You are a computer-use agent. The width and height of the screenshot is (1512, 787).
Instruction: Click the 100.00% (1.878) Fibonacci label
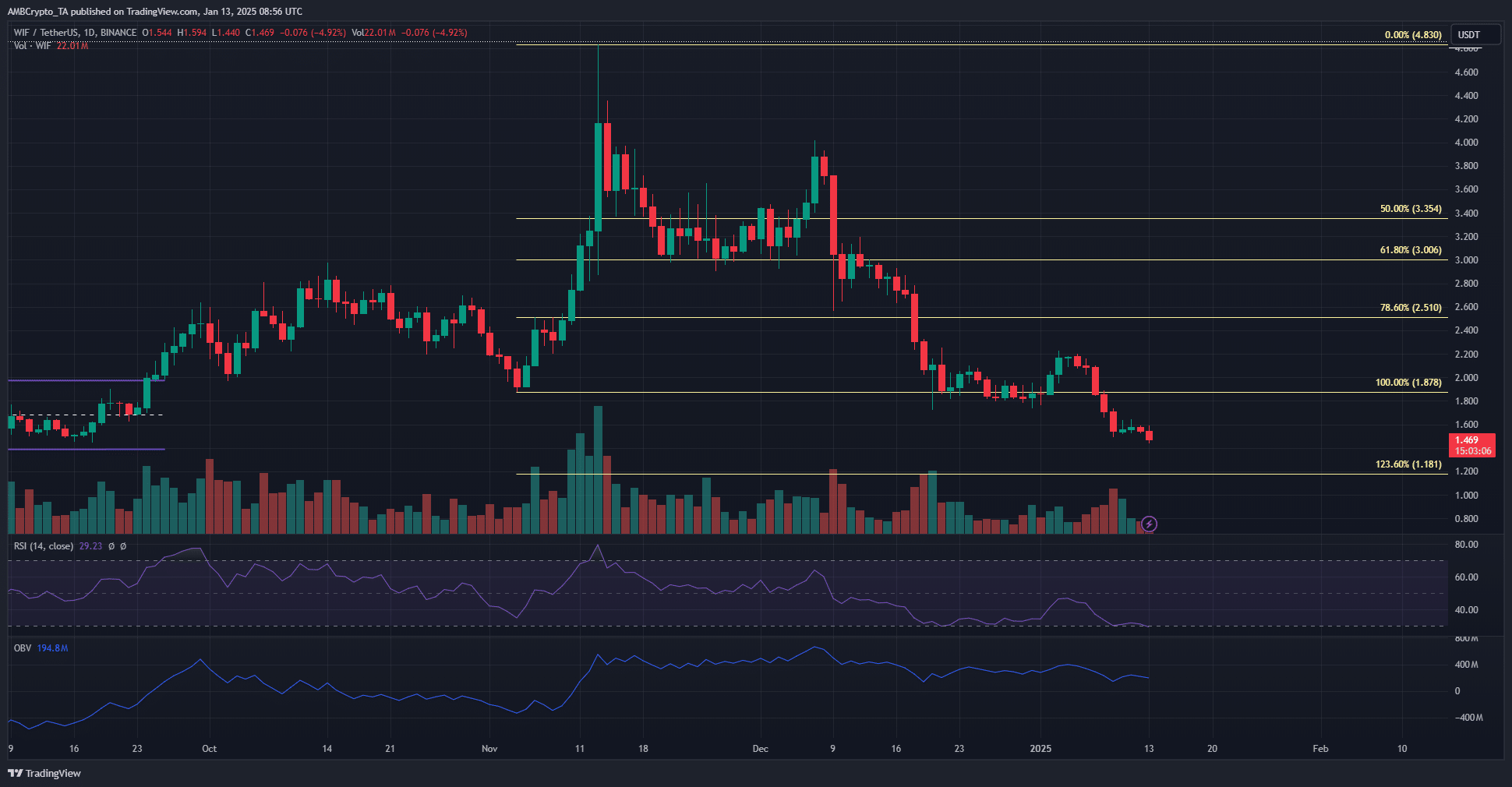[x=1408, y=383]
